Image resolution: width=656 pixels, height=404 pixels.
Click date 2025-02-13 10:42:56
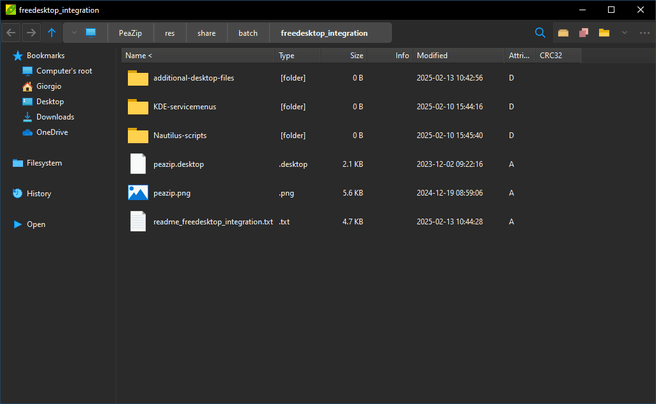tap(450, 78)
